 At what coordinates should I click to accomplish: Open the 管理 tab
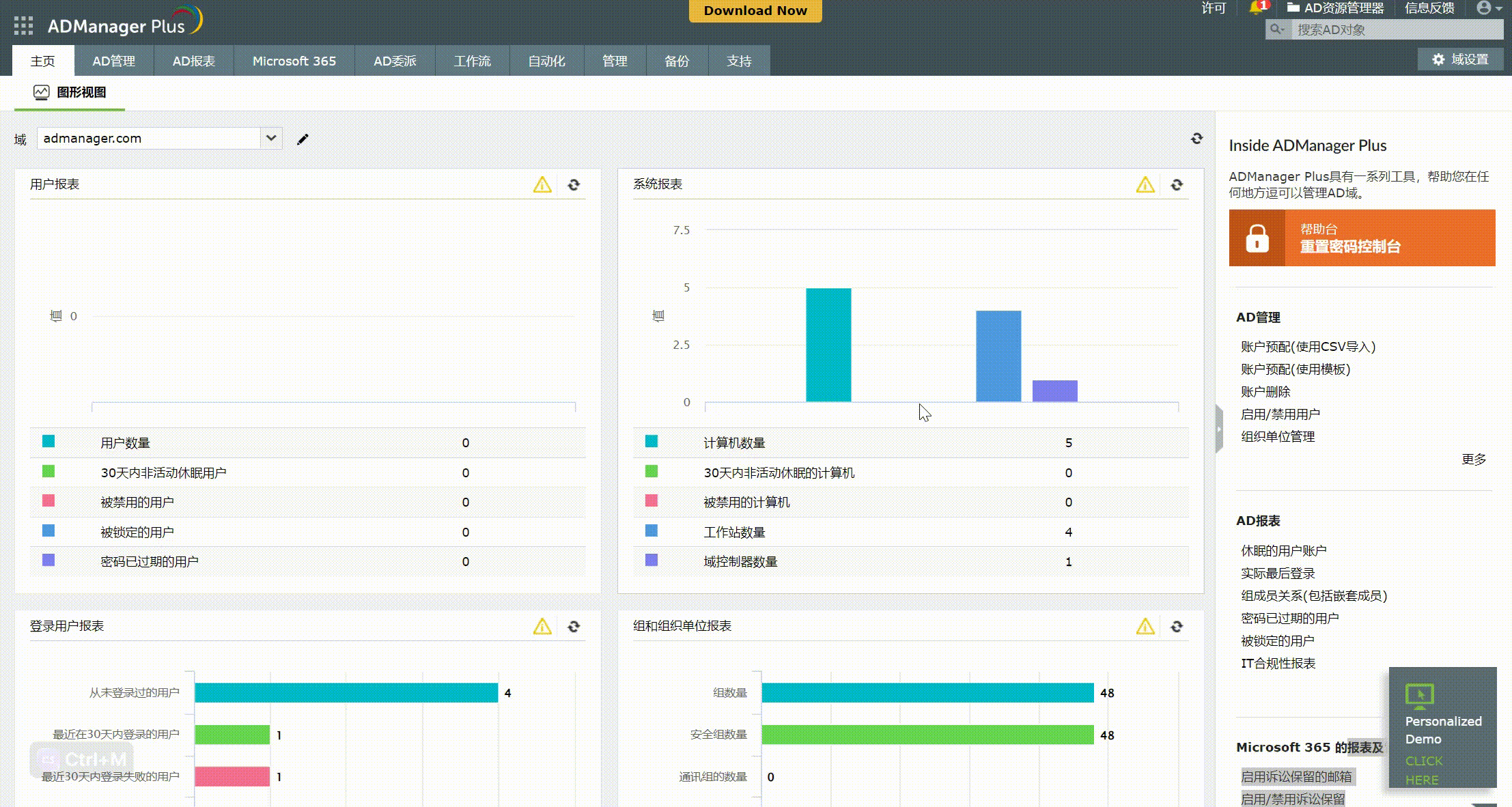point(615,61)
